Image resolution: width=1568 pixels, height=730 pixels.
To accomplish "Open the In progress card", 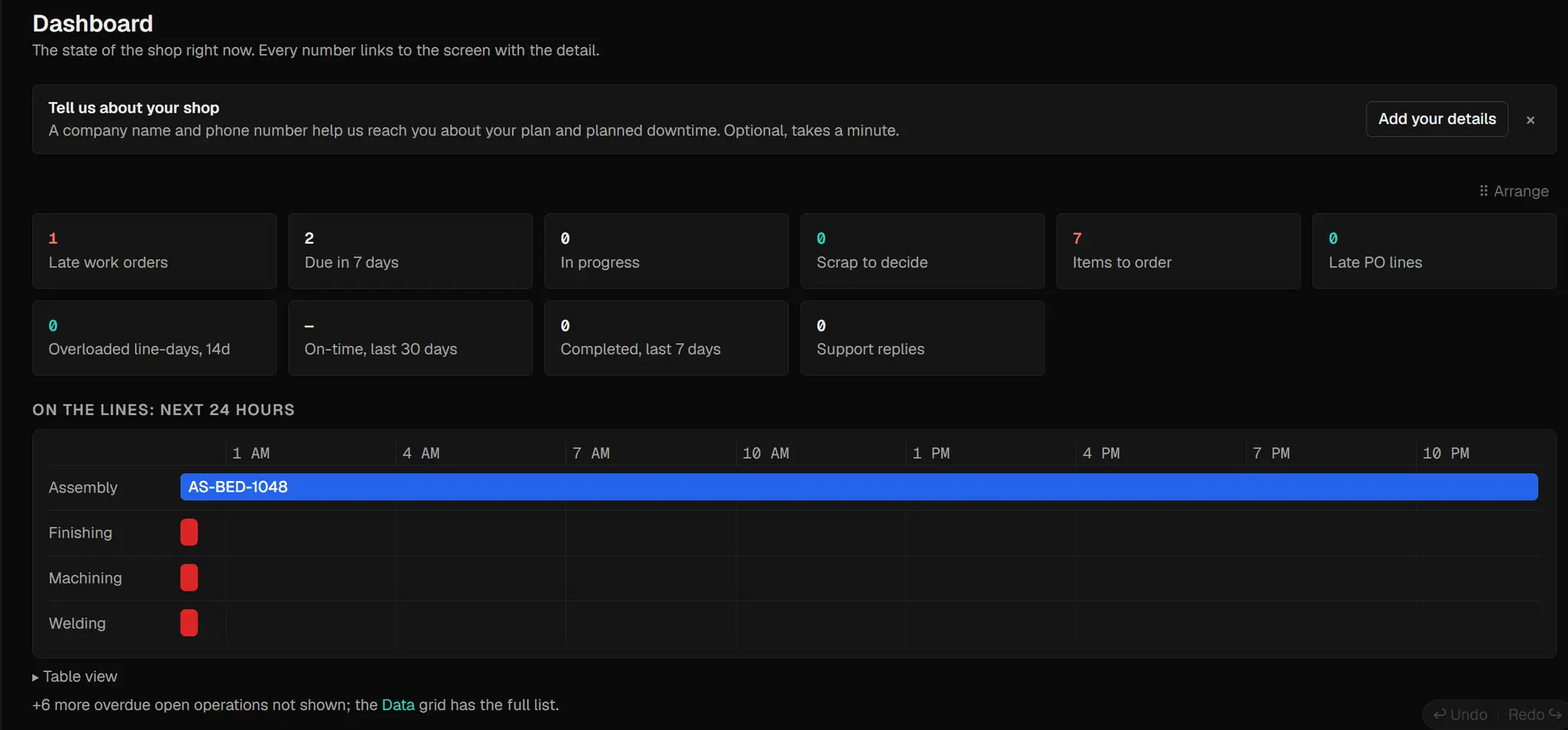I will pyautogui.click(x=666, y=250).
